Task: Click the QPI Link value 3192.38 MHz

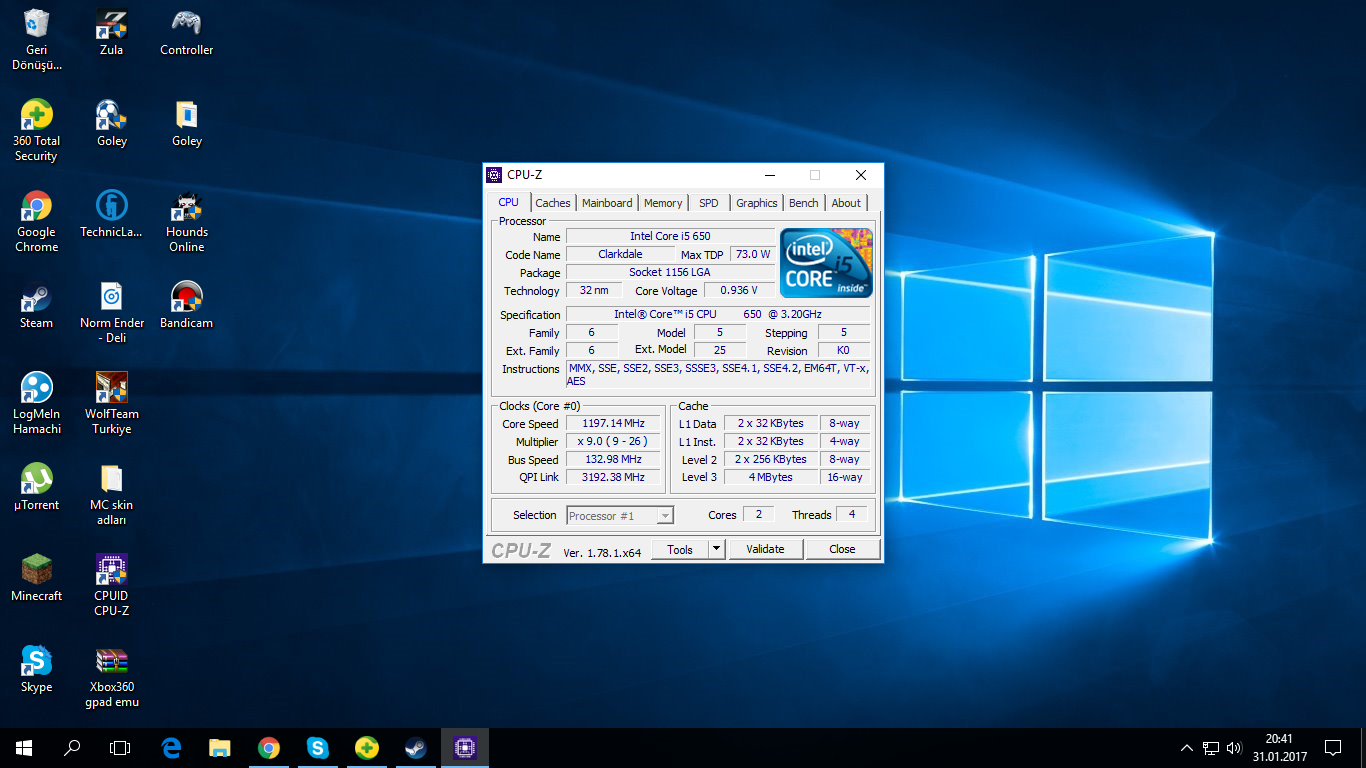Action: pyautogui.click(x=613, y=477)
